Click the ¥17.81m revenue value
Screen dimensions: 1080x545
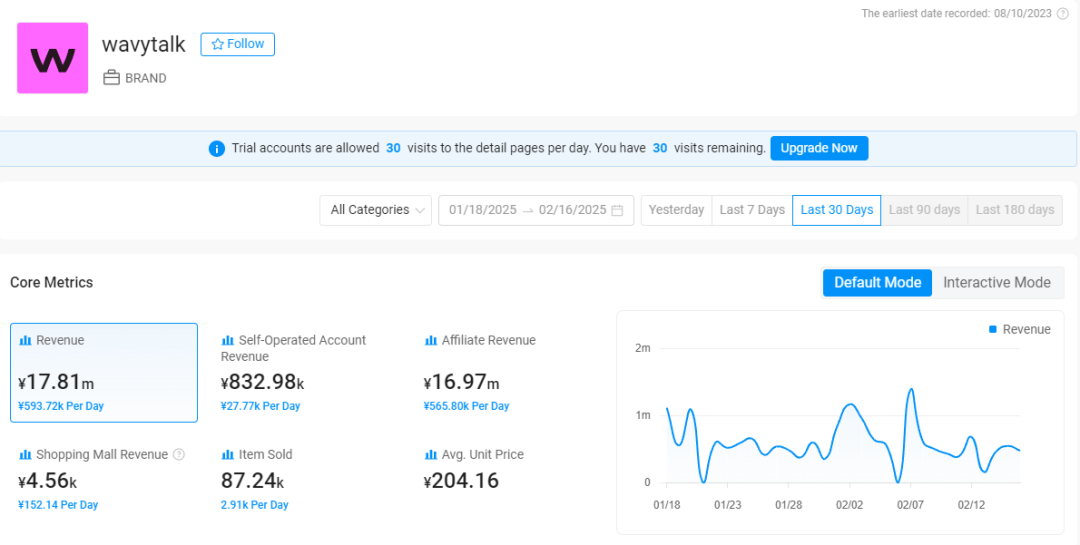coord(56,382)
